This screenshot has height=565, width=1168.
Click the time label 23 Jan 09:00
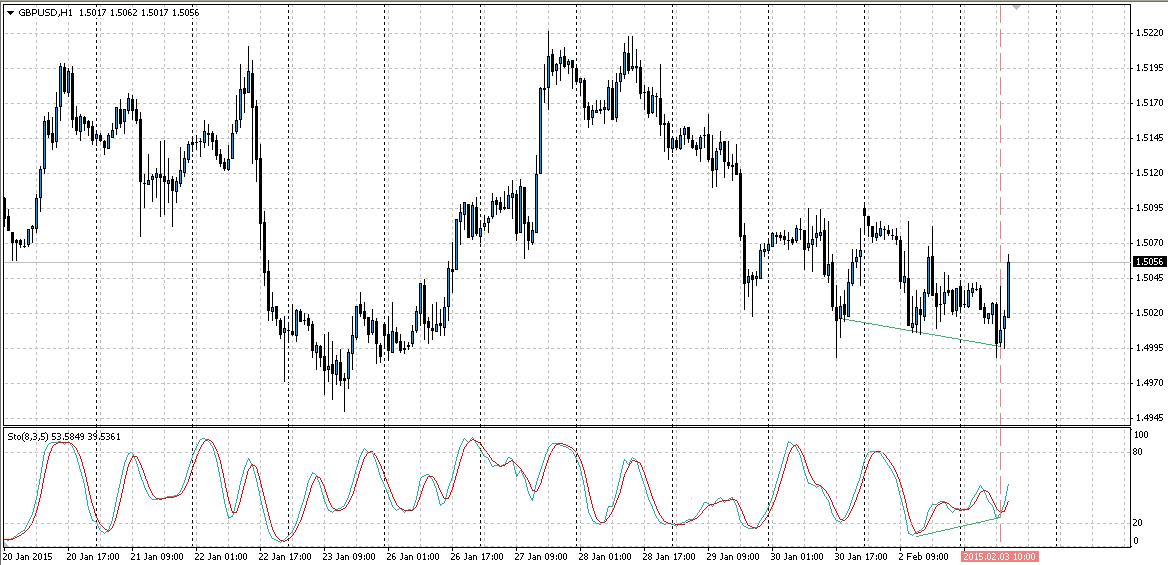pyautogui.click(x=349, y=557)
